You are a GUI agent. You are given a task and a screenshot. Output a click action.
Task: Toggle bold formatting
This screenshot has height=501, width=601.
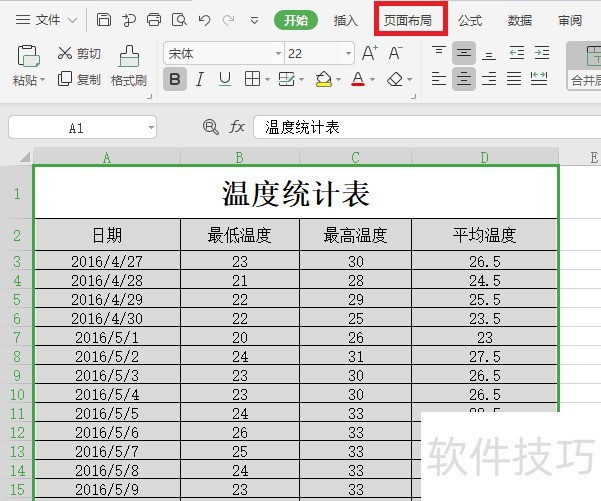[x=175, y=79]
